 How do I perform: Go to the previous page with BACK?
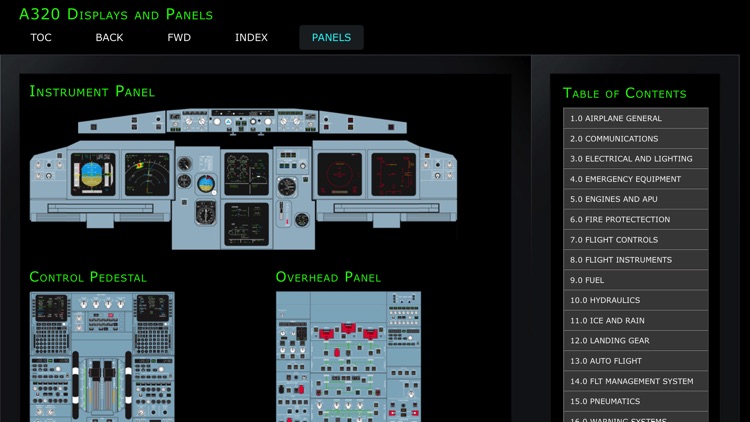coord(109,37)
